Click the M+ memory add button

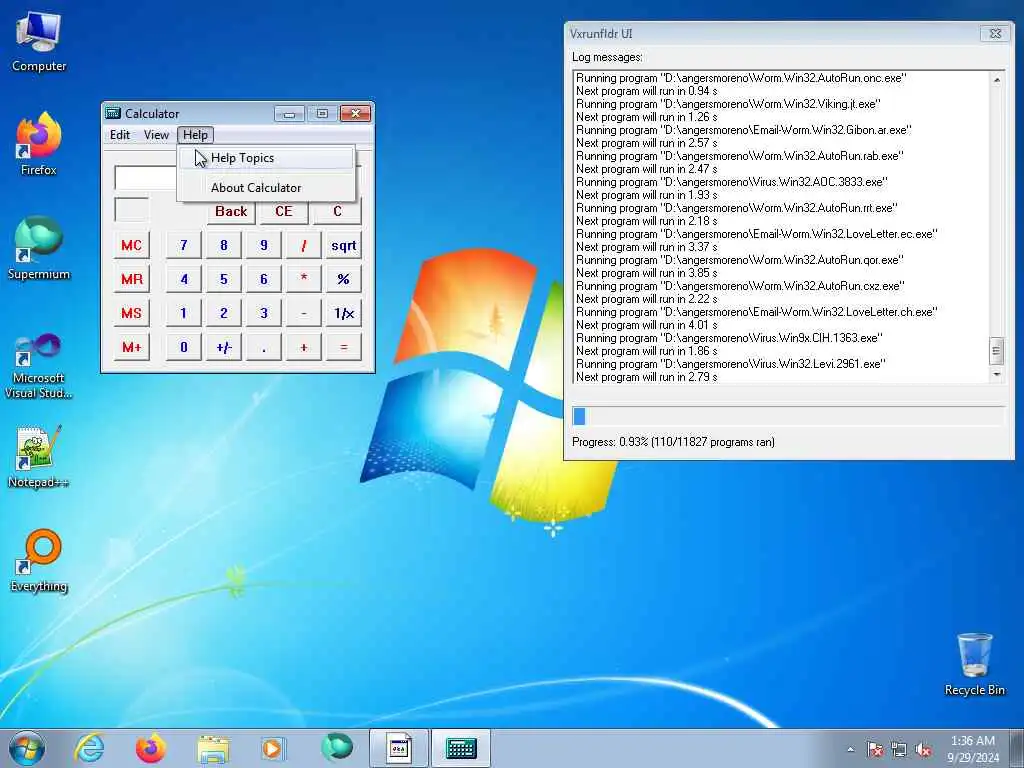point(131,347)
